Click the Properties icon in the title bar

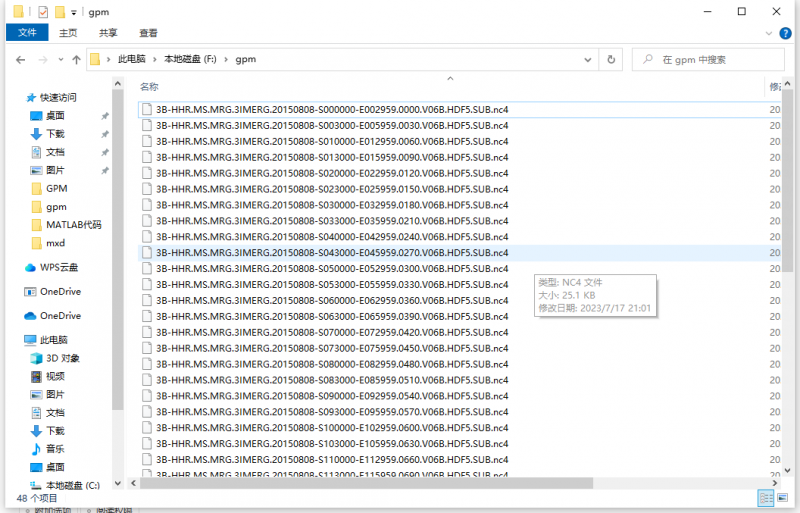[42, 12]
